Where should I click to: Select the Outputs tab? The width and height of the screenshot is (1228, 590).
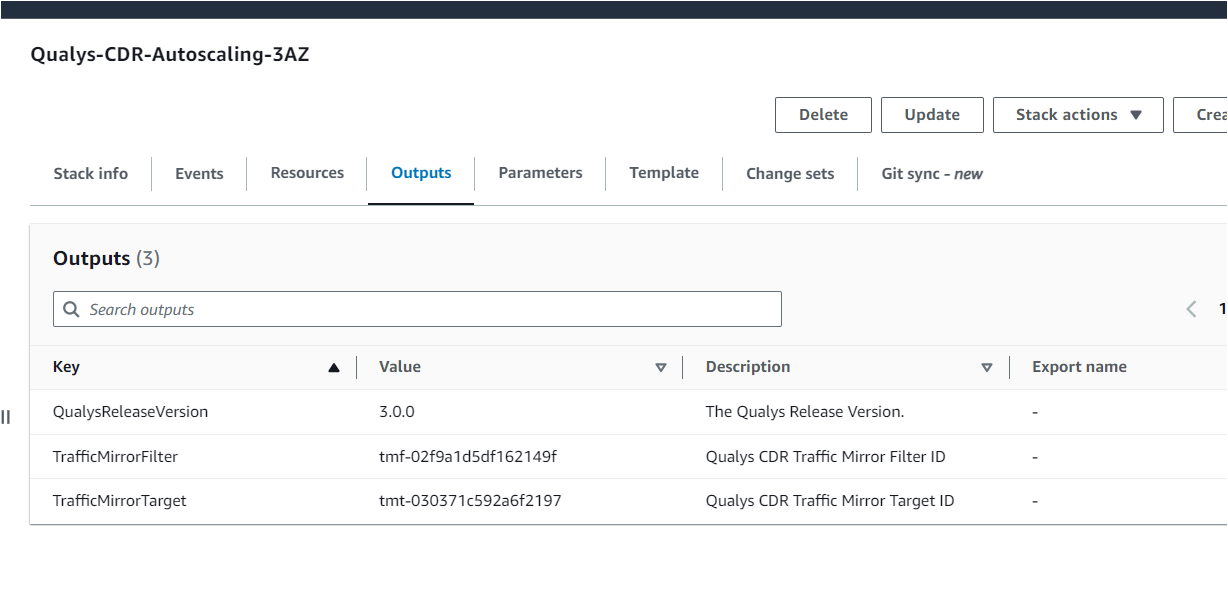(421, 173)
